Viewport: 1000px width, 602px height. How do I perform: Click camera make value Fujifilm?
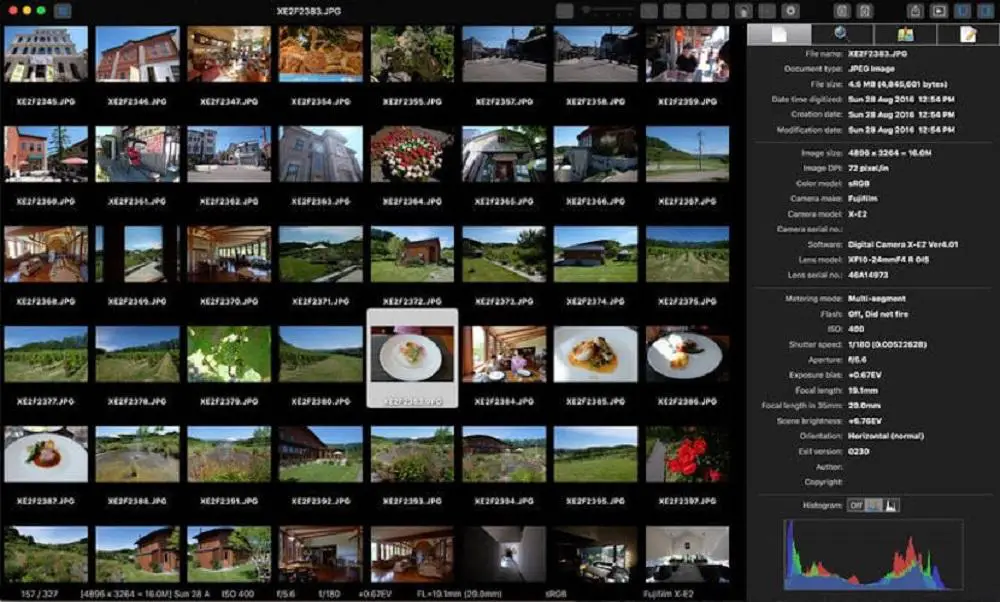click(x=862, y=199)
